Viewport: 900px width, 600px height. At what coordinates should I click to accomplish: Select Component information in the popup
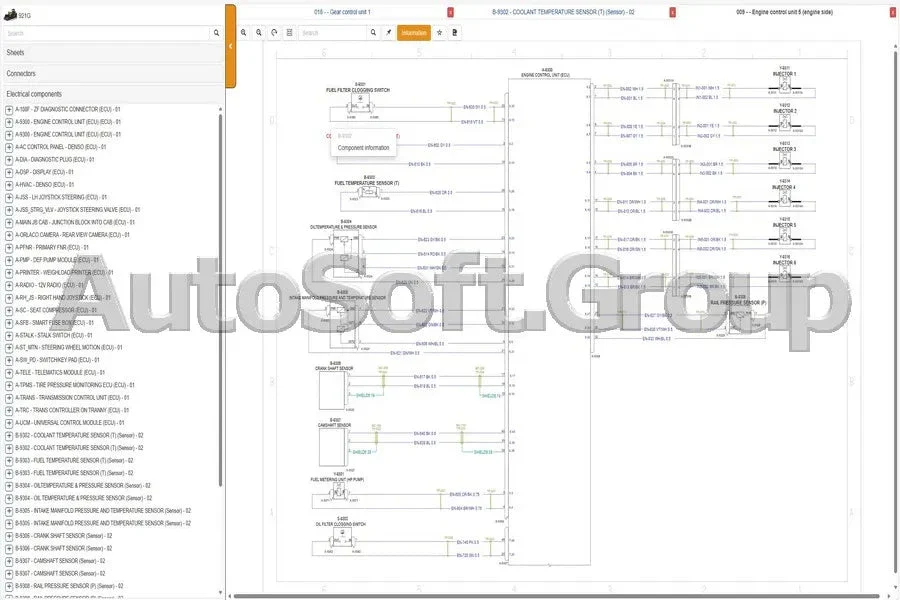pos(364,148)
